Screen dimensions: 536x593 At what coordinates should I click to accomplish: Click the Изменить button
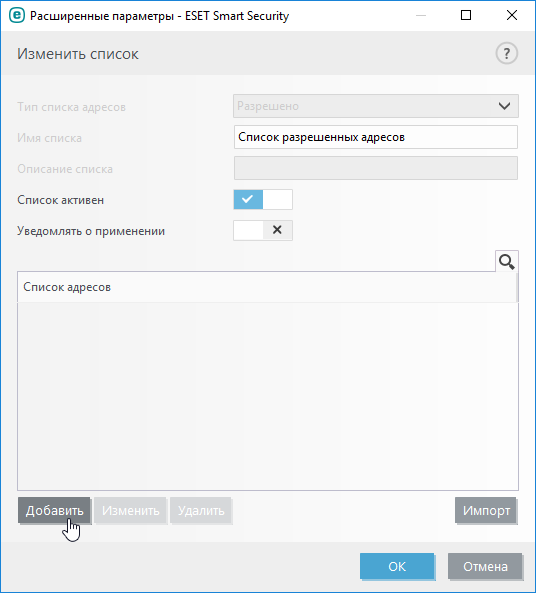click(x=131, y=511)
